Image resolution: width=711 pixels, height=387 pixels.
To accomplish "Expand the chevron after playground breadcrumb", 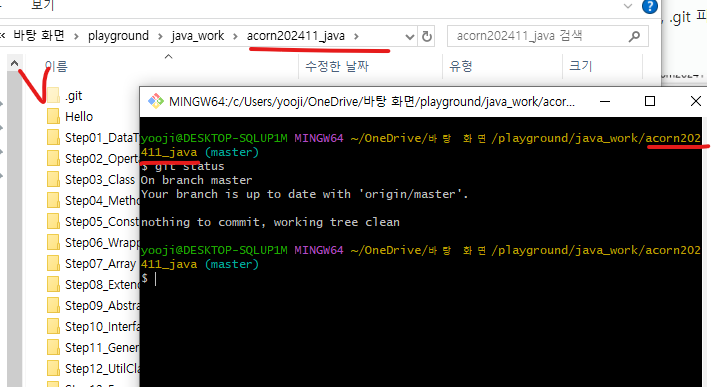I will pos(161,36).
